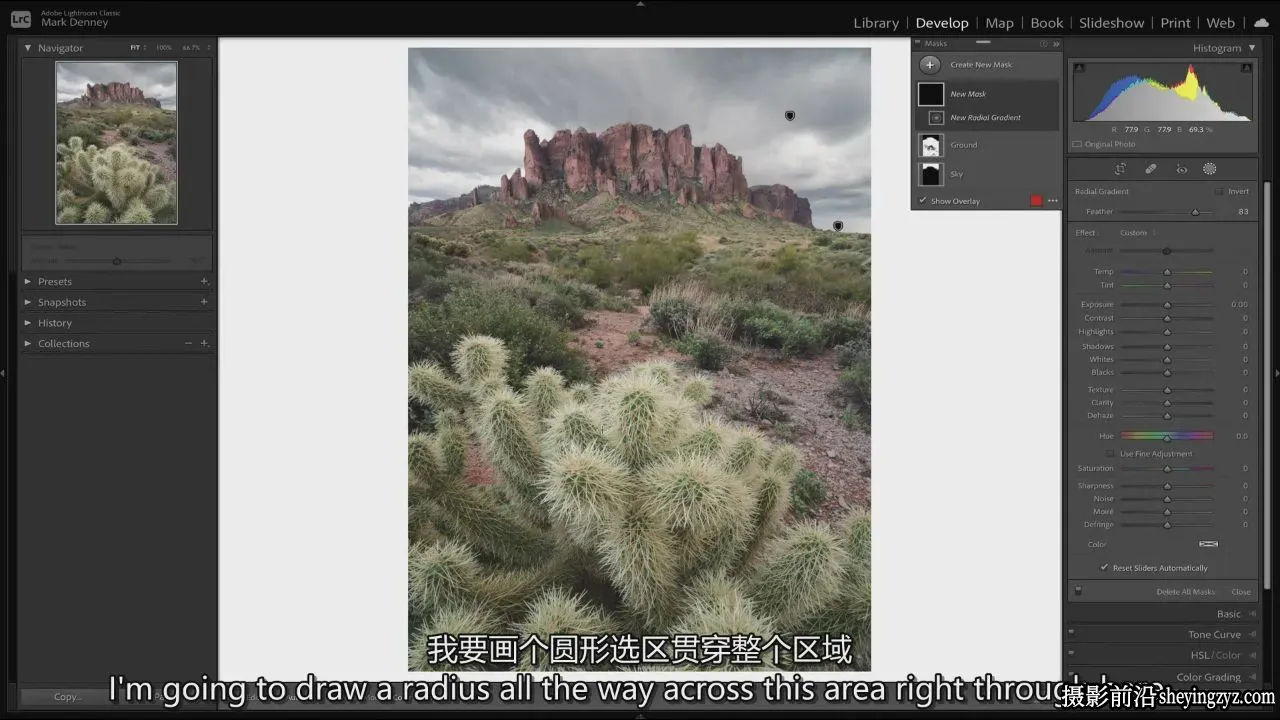Image resolution: width=1280 pixels, height=720 pixels.
Task: Select the Ground mask thumbnail
Action: tap(931, 146)
